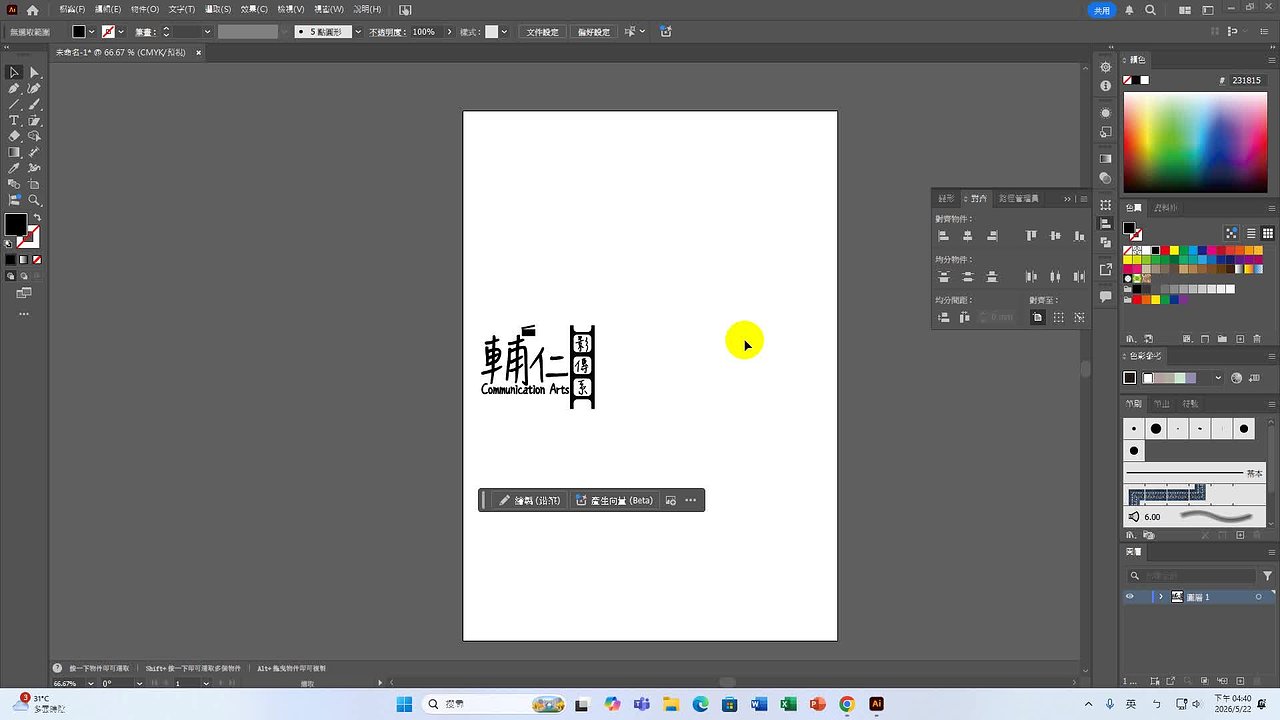Open the Edit(E) menu

107,9
